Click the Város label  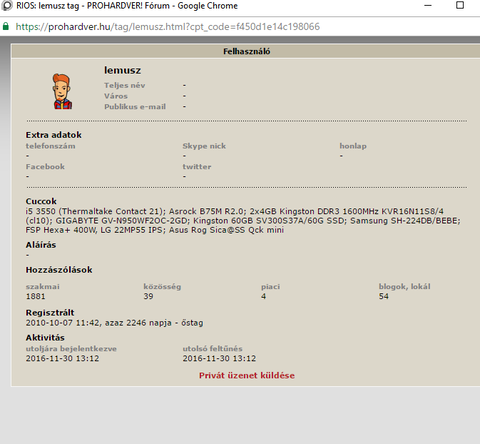pyautogui.click(x=116, y=96)
